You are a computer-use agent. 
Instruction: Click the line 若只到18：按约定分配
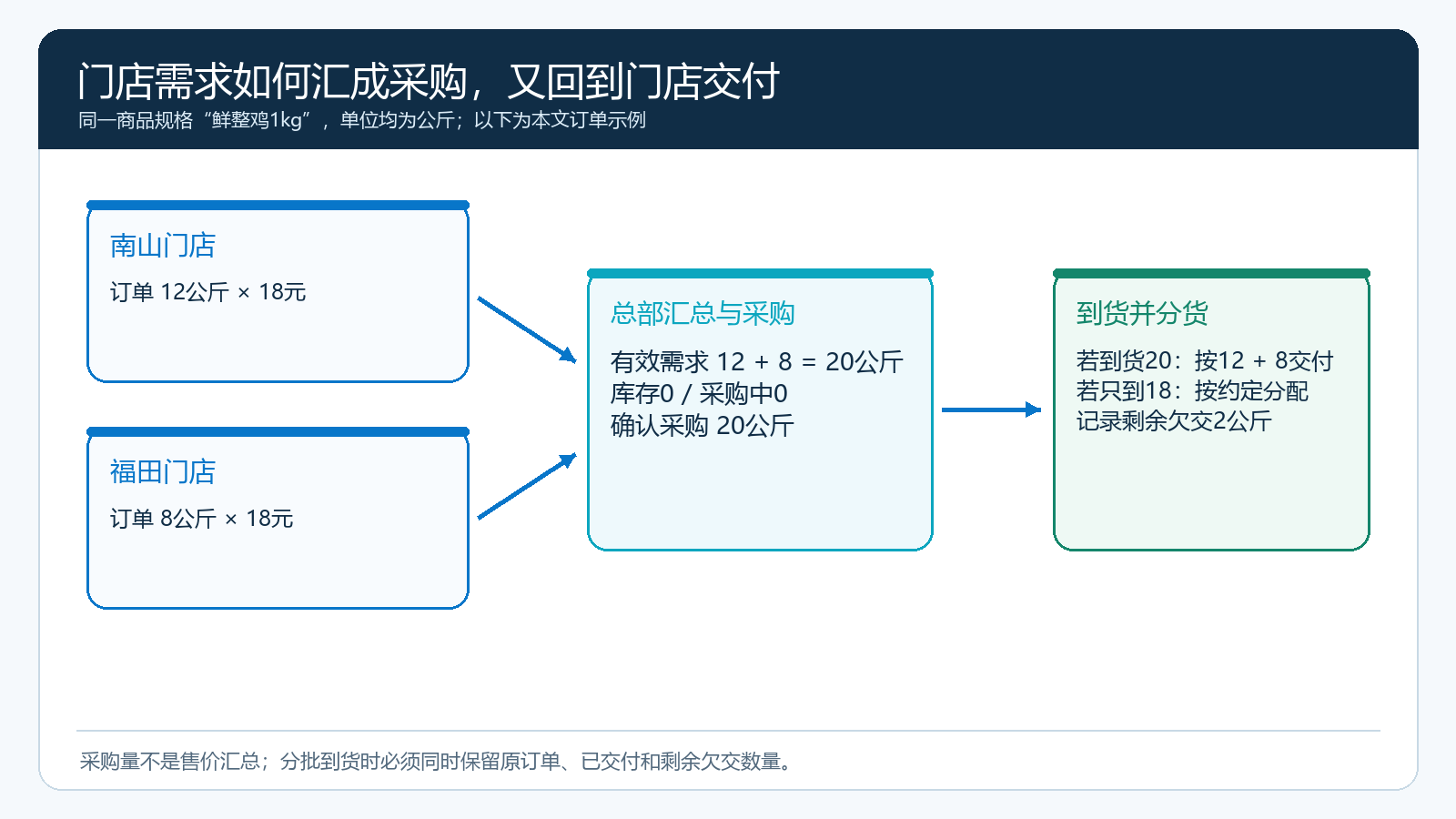[x=1192, y=391]
